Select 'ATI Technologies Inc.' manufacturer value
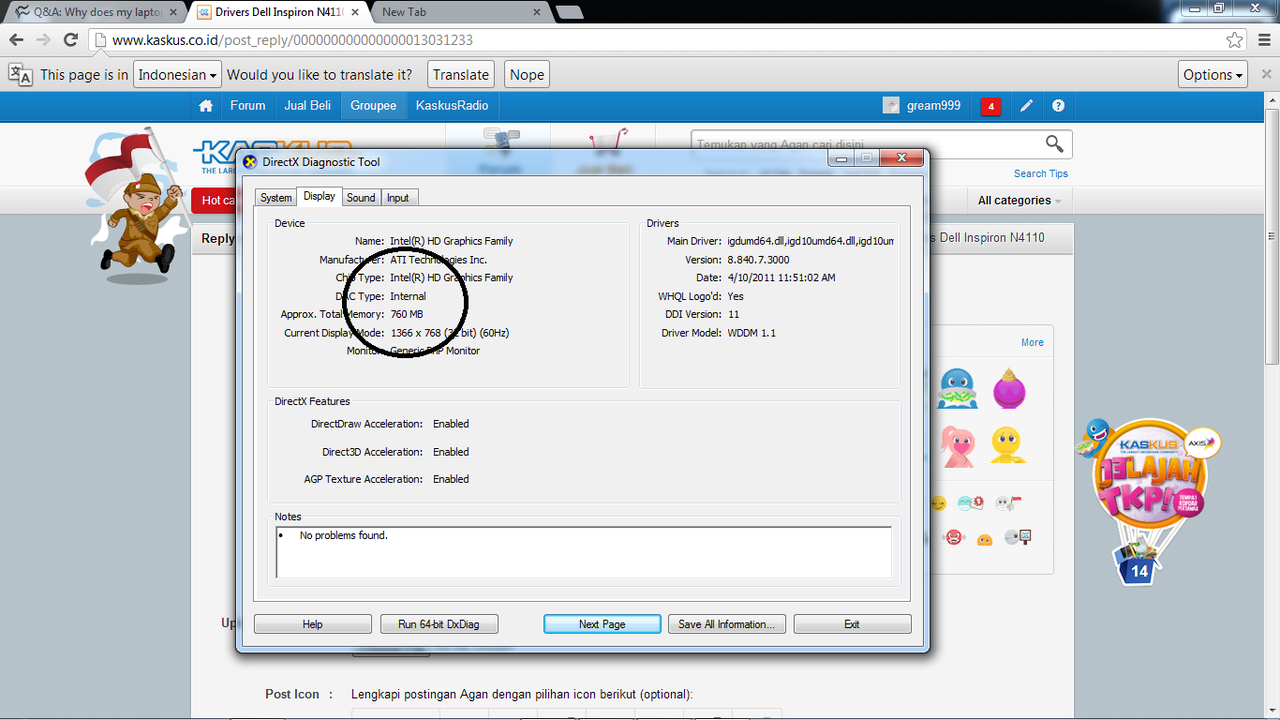Viewport: 1280px width, 720px height. 438,260
